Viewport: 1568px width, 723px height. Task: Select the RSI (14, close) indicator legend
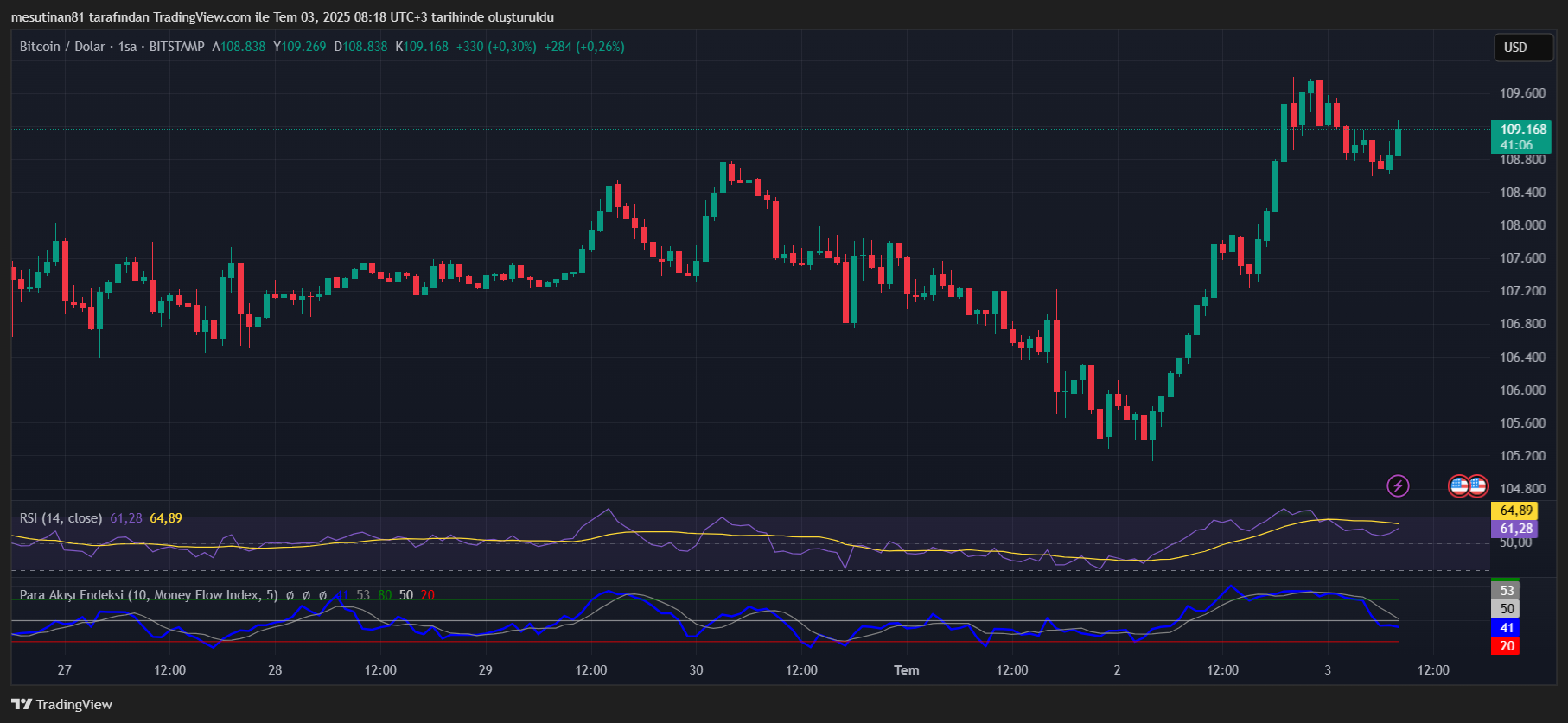pos(61,518)
